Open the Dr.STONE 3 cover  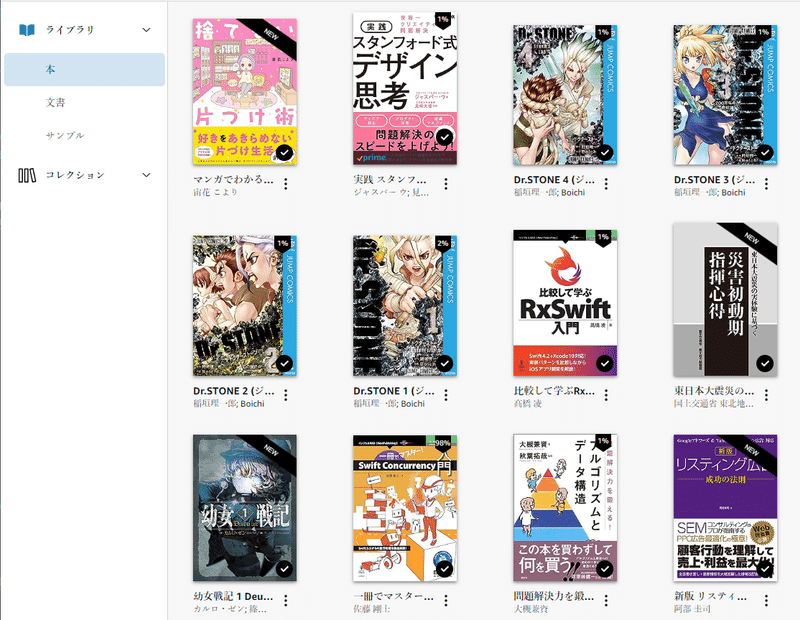point(726,95)
